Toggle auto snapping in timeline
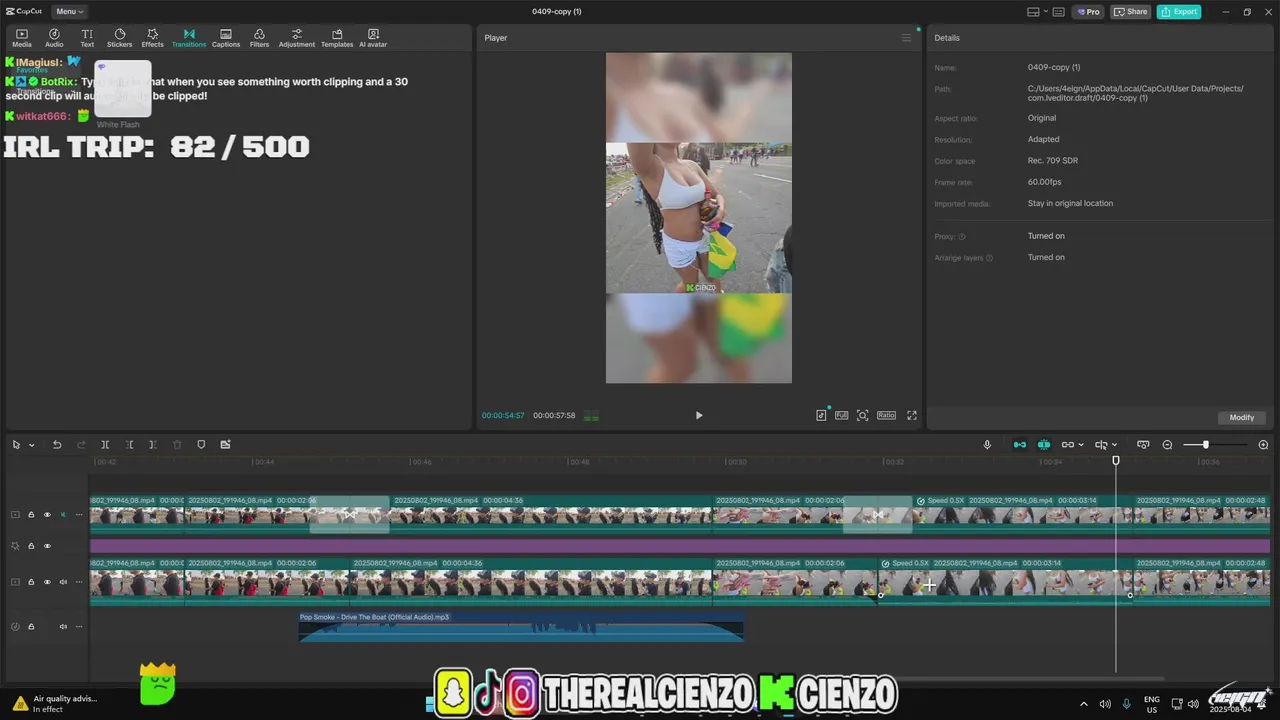This screenshot has width=1280, height=720. click(1044, 445)
